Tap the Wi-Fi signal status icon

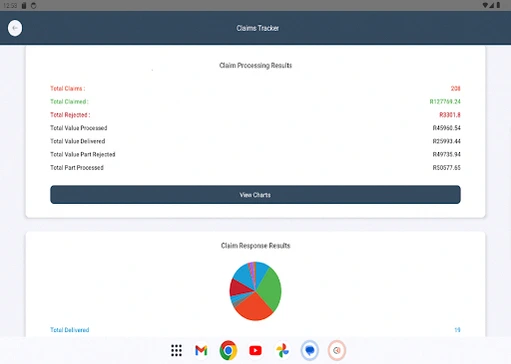(x=485, y=5)
